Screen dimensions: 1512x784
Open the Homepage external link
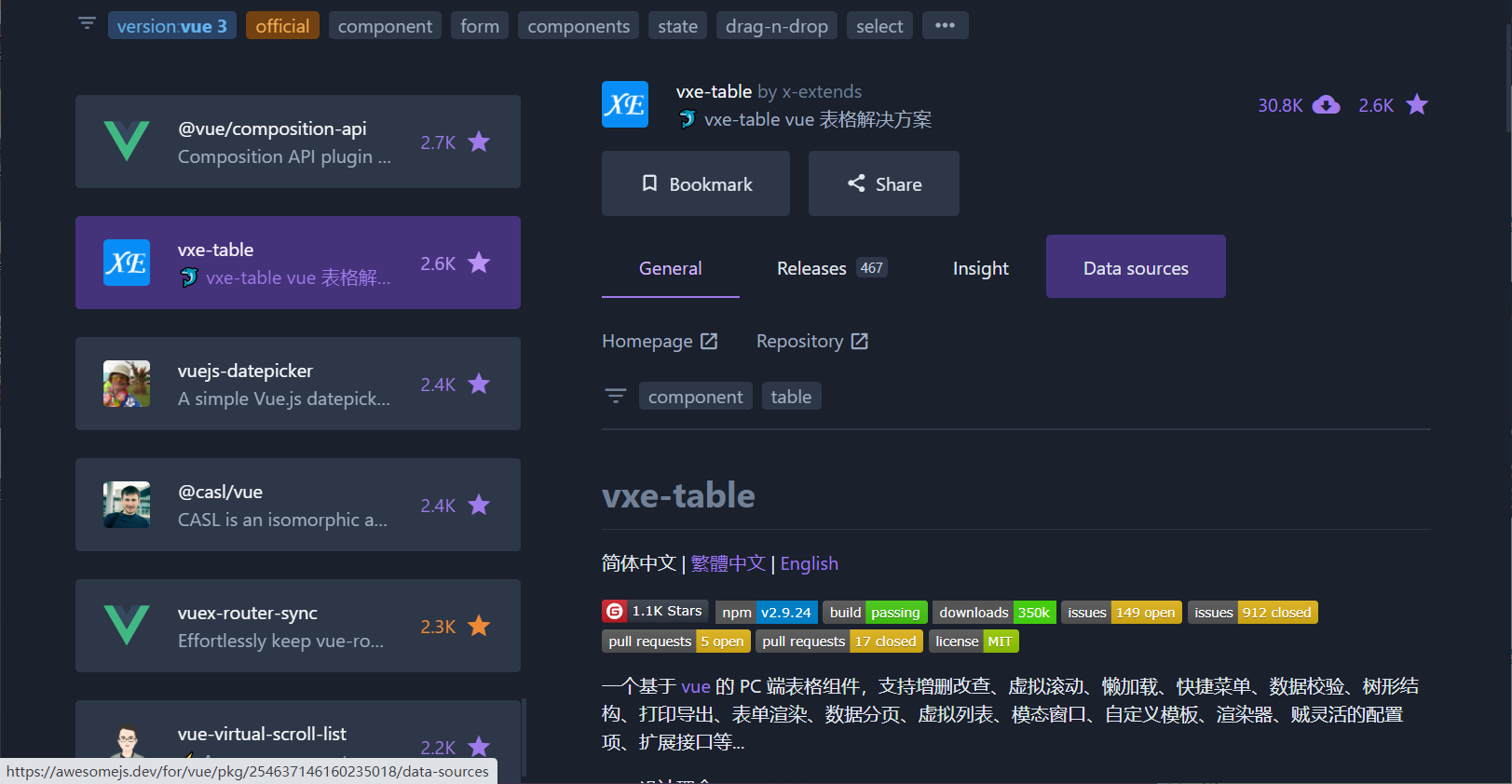pos(660,341)
